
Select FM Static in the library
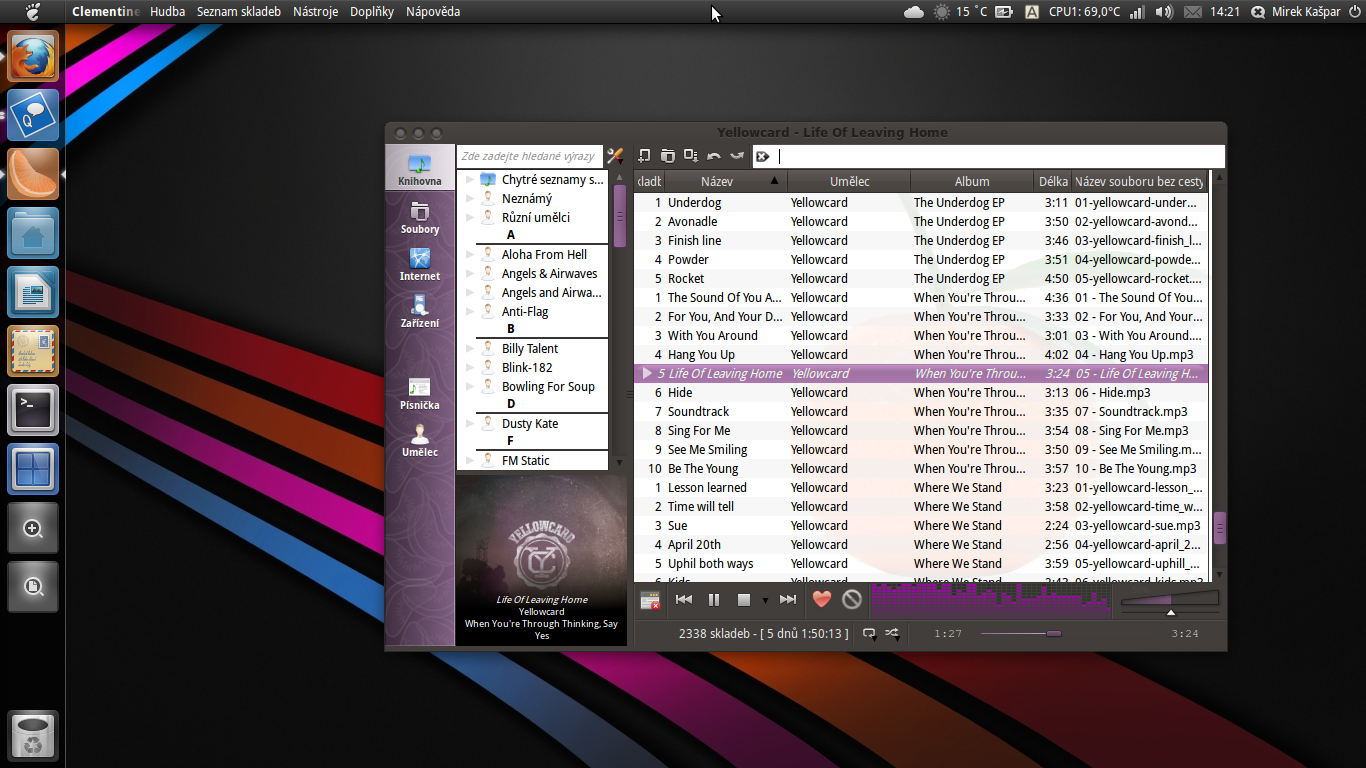[526, 461]
